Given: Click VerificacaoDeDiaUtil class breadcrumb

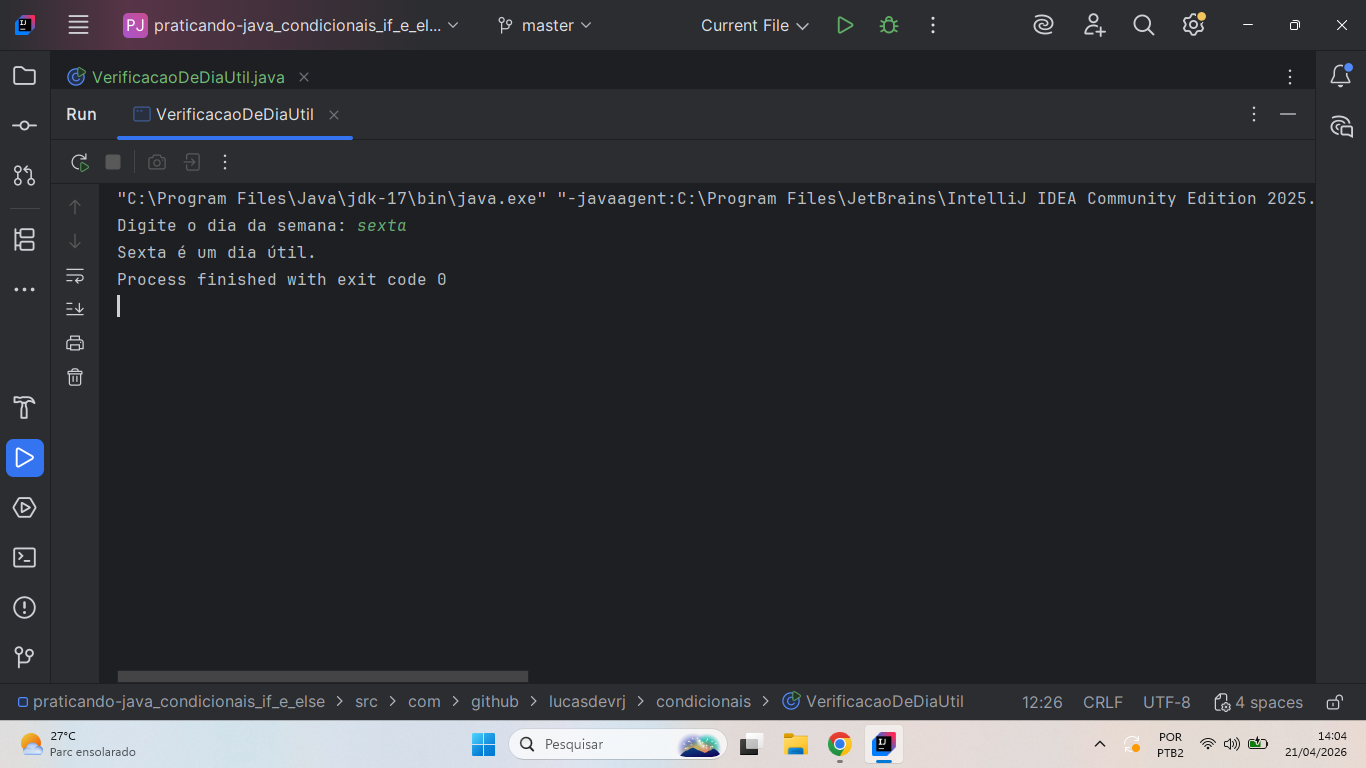Looking at the screenshot, I should (873, 702).
